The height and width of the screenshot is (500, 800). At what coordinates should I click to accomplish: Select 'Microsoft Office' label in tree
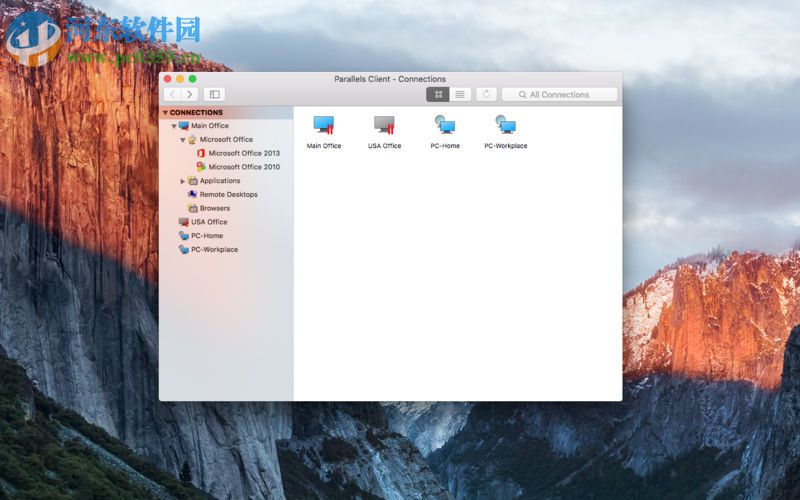(x=226, y=139)
